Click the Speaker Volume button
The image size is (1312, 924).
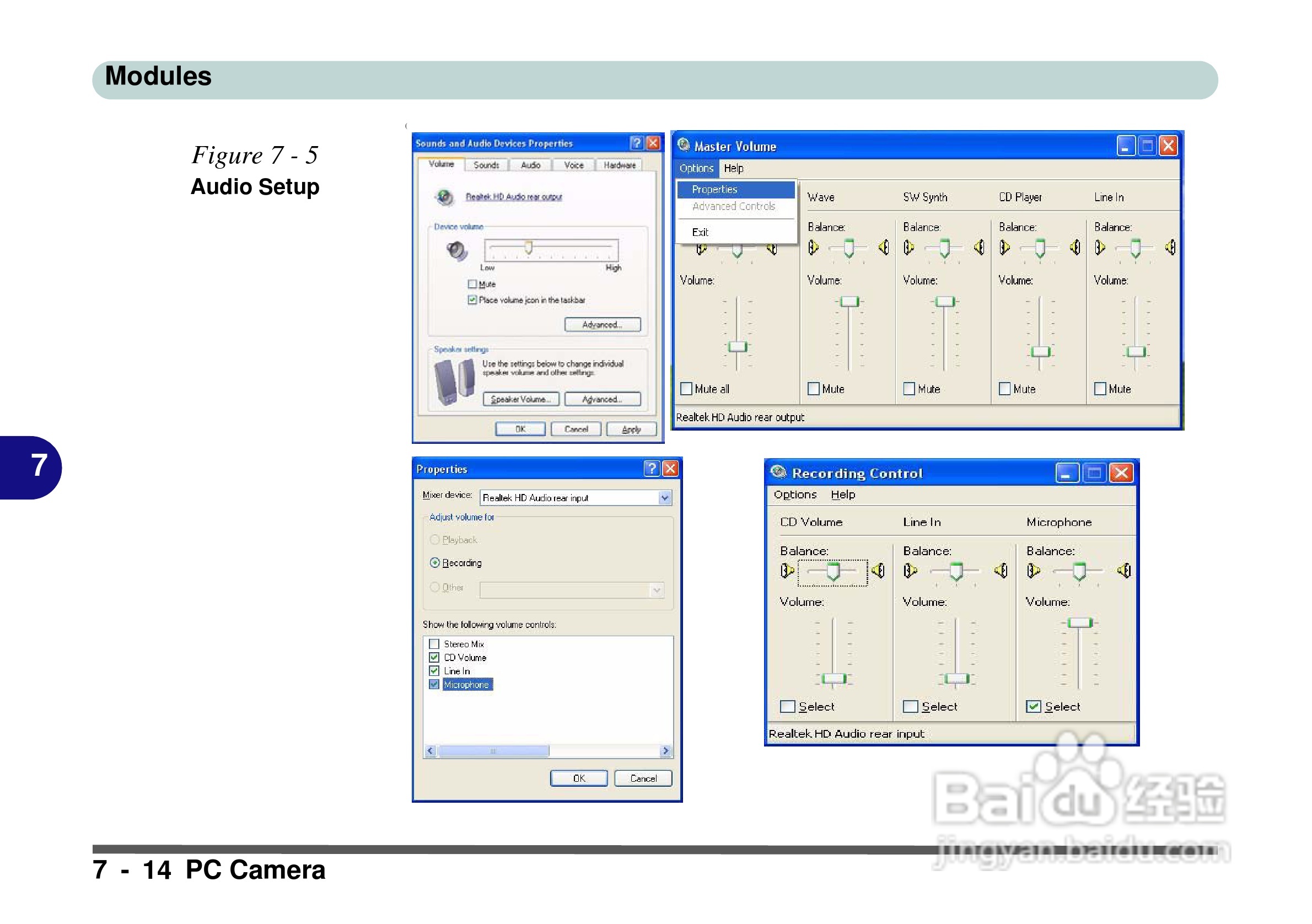520,399
